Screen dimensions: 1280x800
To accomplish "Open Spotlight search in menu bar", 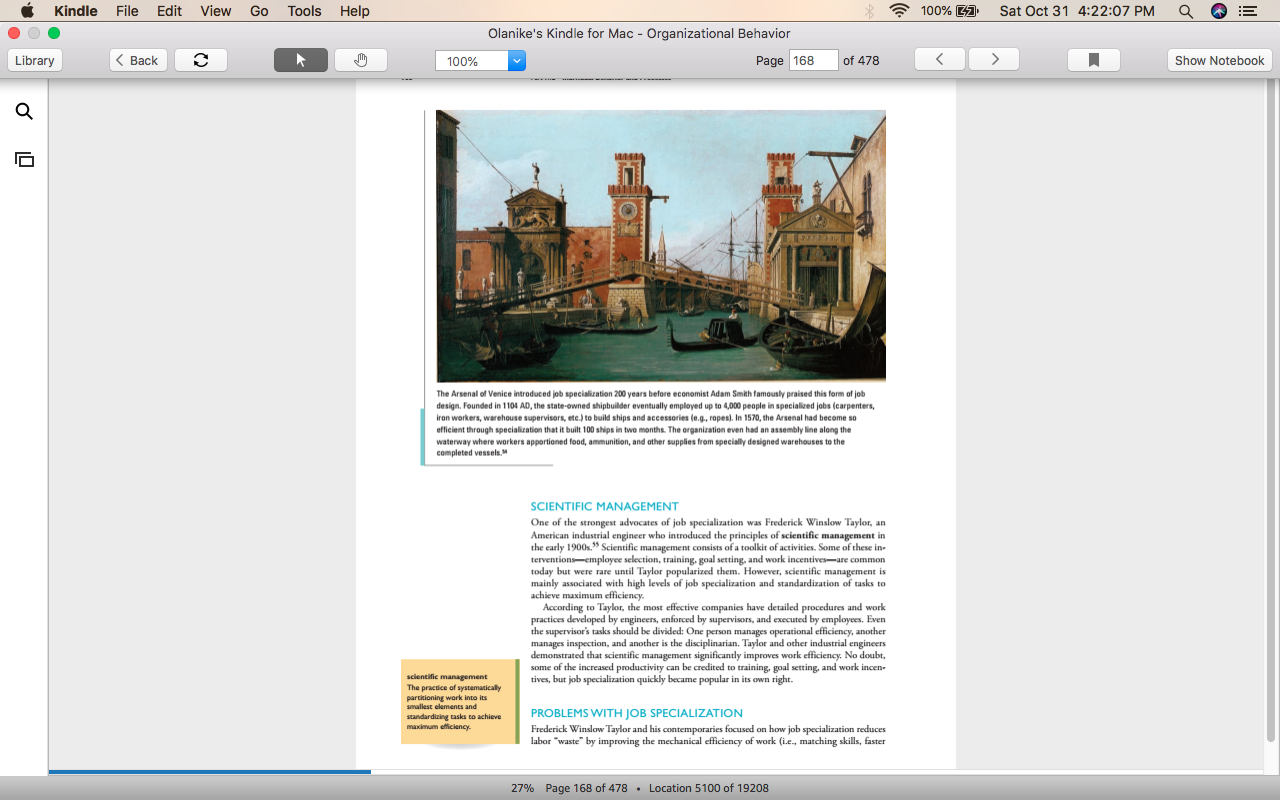I will 1185,11.
